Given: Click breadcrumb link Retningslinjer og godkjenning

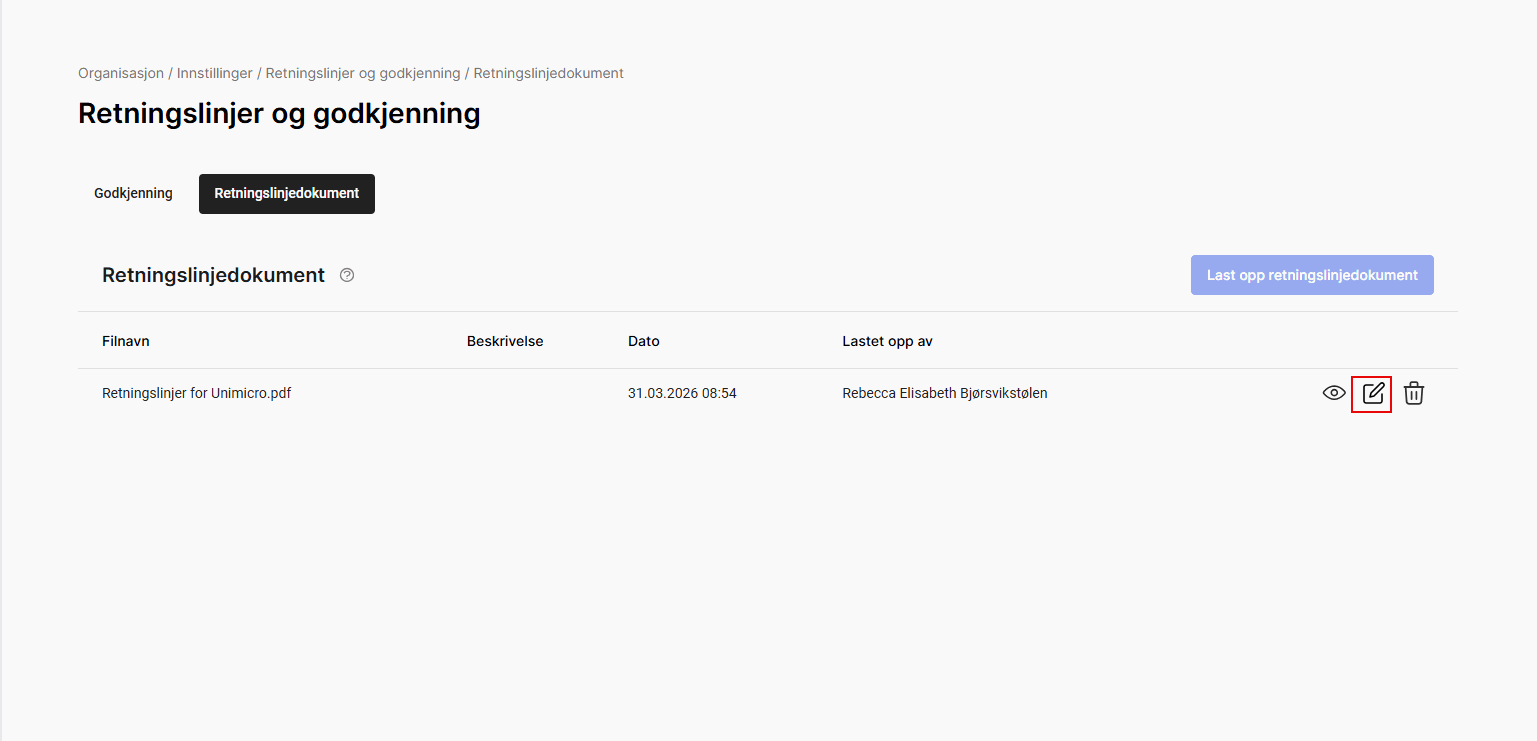Looking at the screenshot, I should tap(363, 73).
